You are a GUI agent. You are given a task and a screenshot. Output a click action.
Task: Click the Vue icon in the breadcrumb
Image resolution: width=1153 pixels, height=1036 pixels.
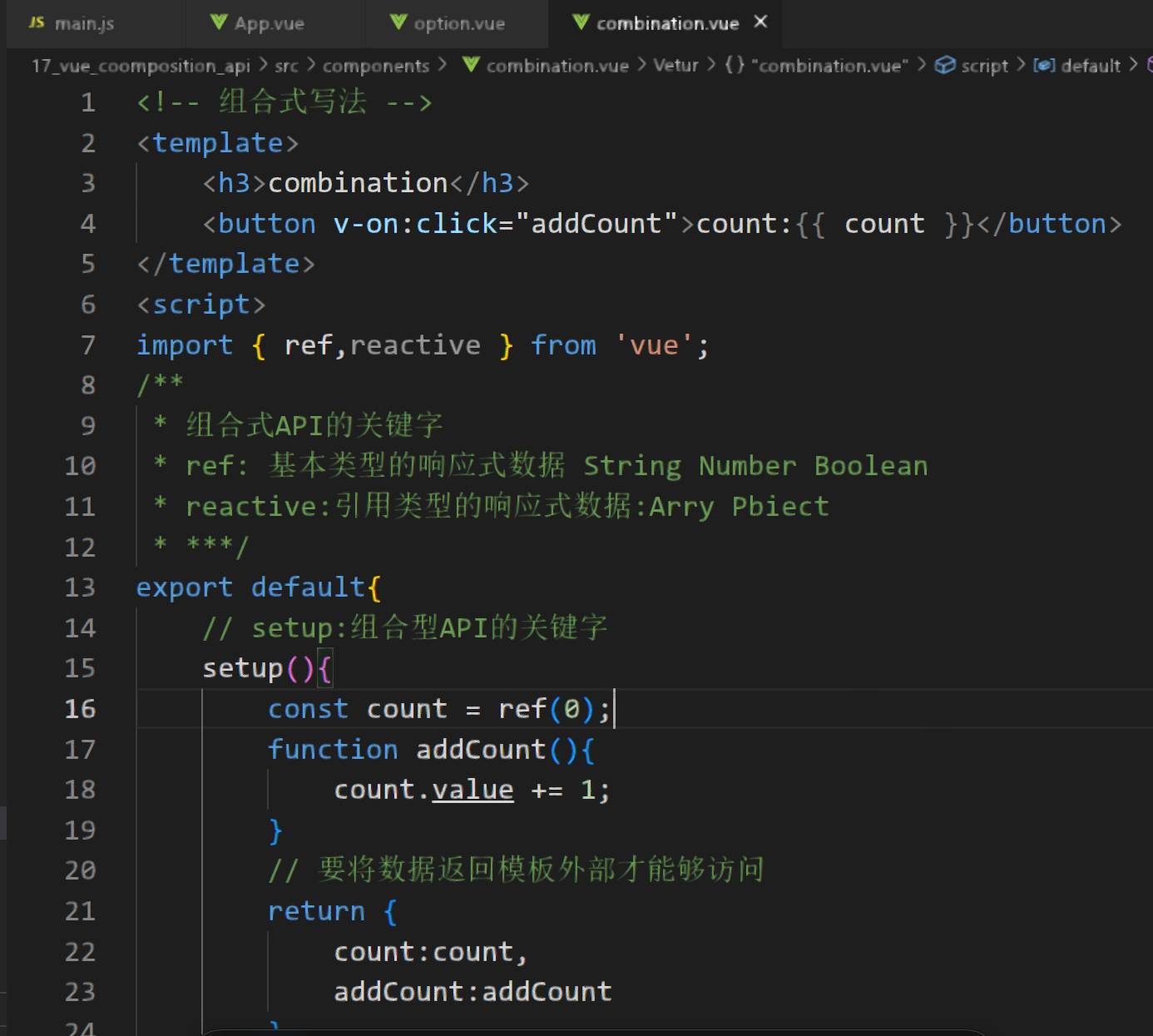pyautogui.click(x=471, y=65)
